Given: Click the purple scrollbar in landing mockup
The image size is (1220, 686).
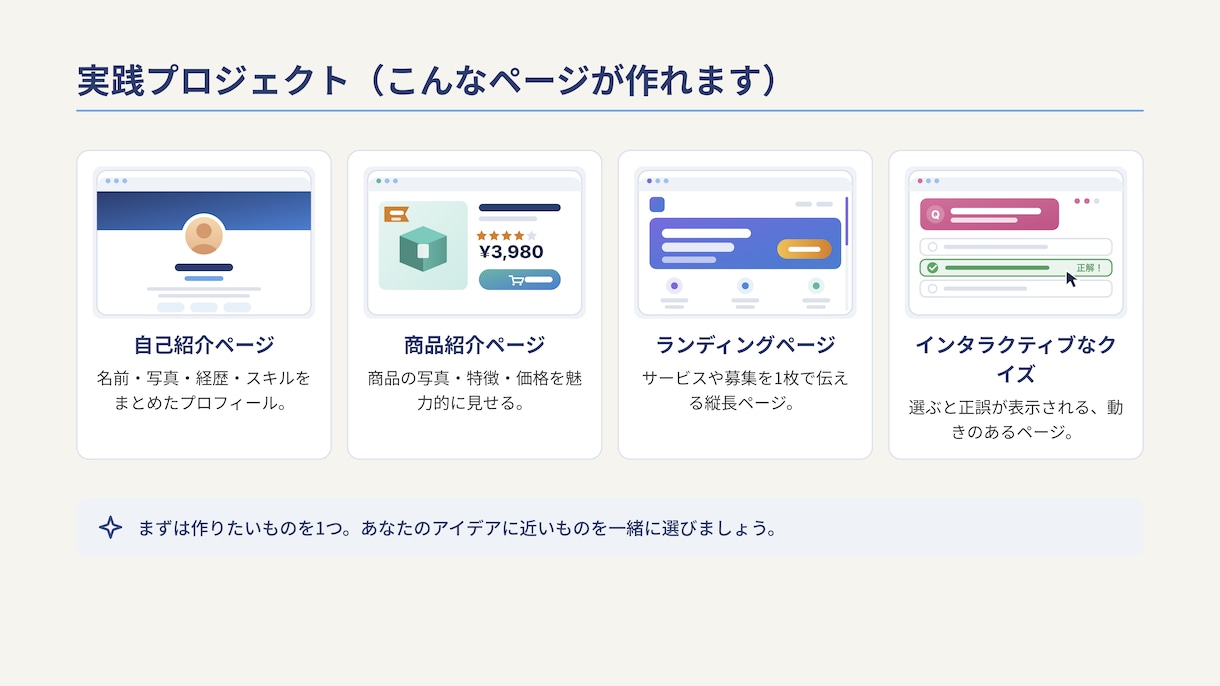Looking at the screenshot, I should [847, 221].
